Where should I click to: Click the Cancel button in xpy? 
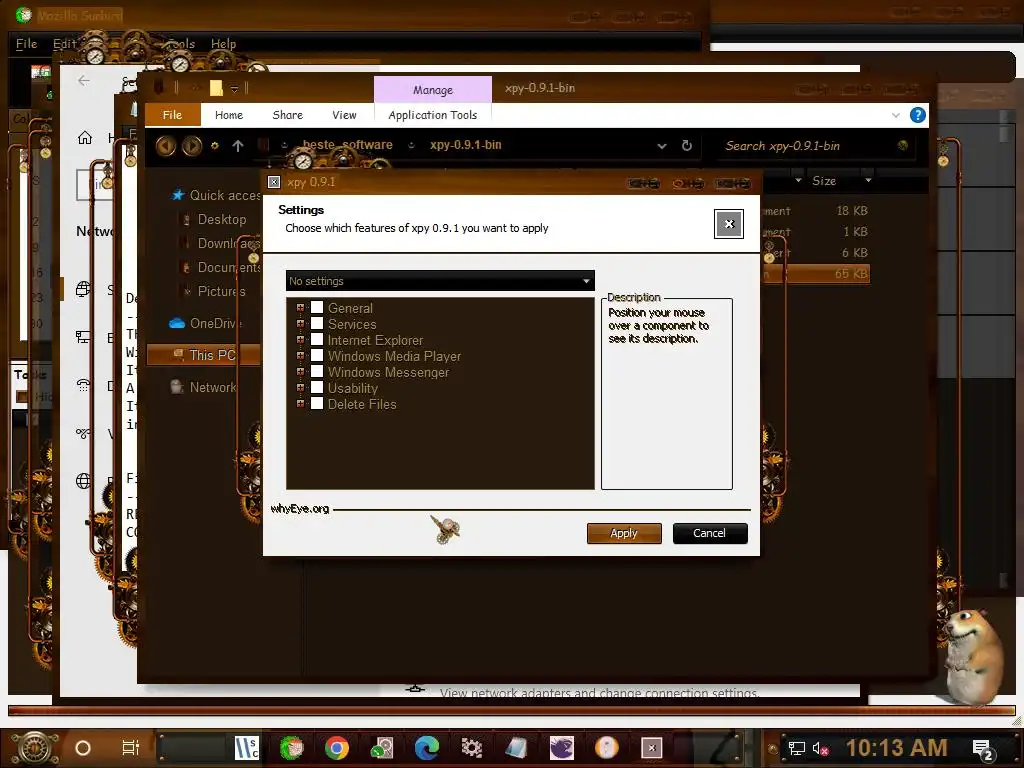pyautogui.click(x=710, y=533)
